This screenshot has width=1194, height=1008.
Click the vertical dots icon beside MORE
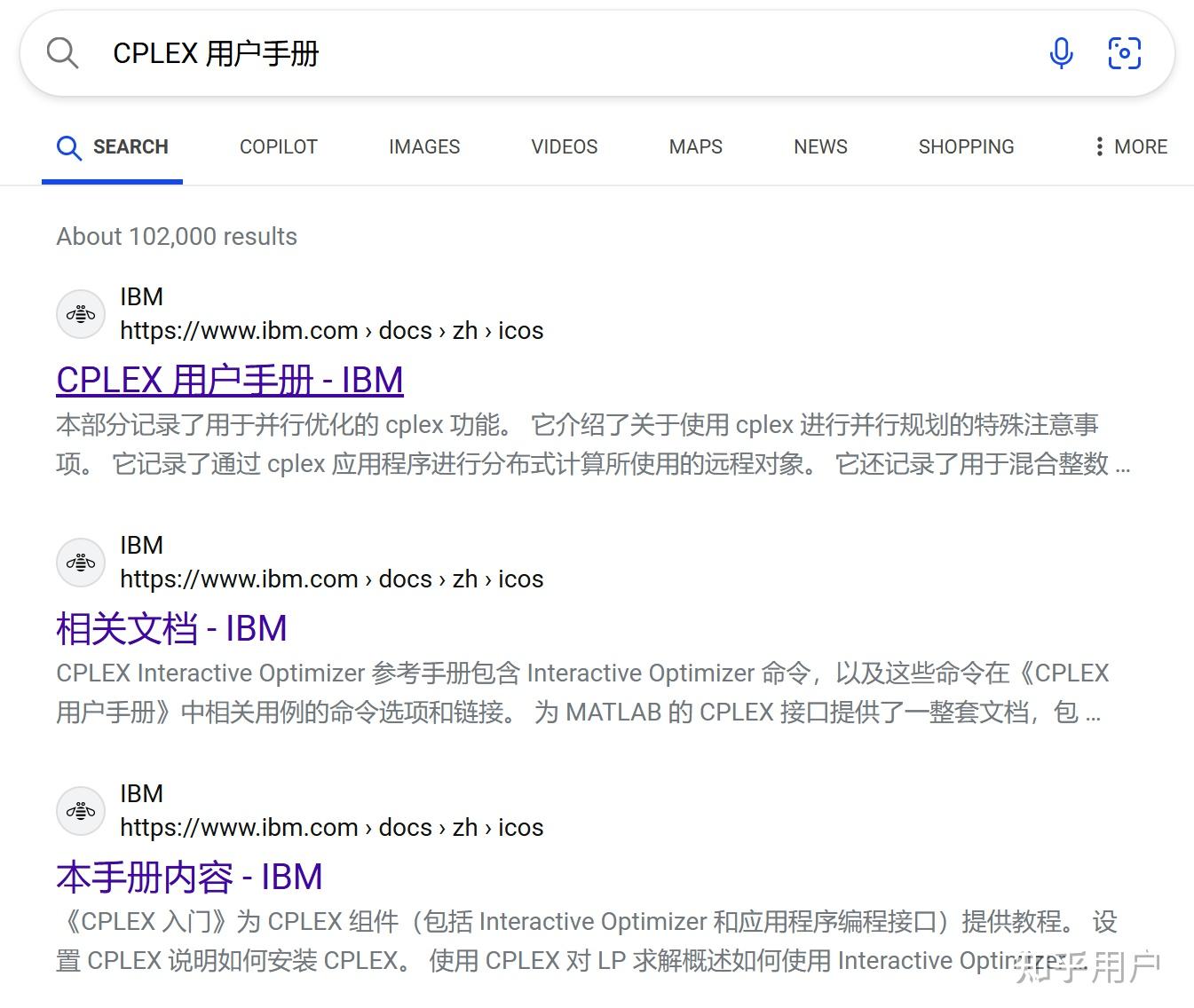pyautogui.click(x=1099, y=146)
